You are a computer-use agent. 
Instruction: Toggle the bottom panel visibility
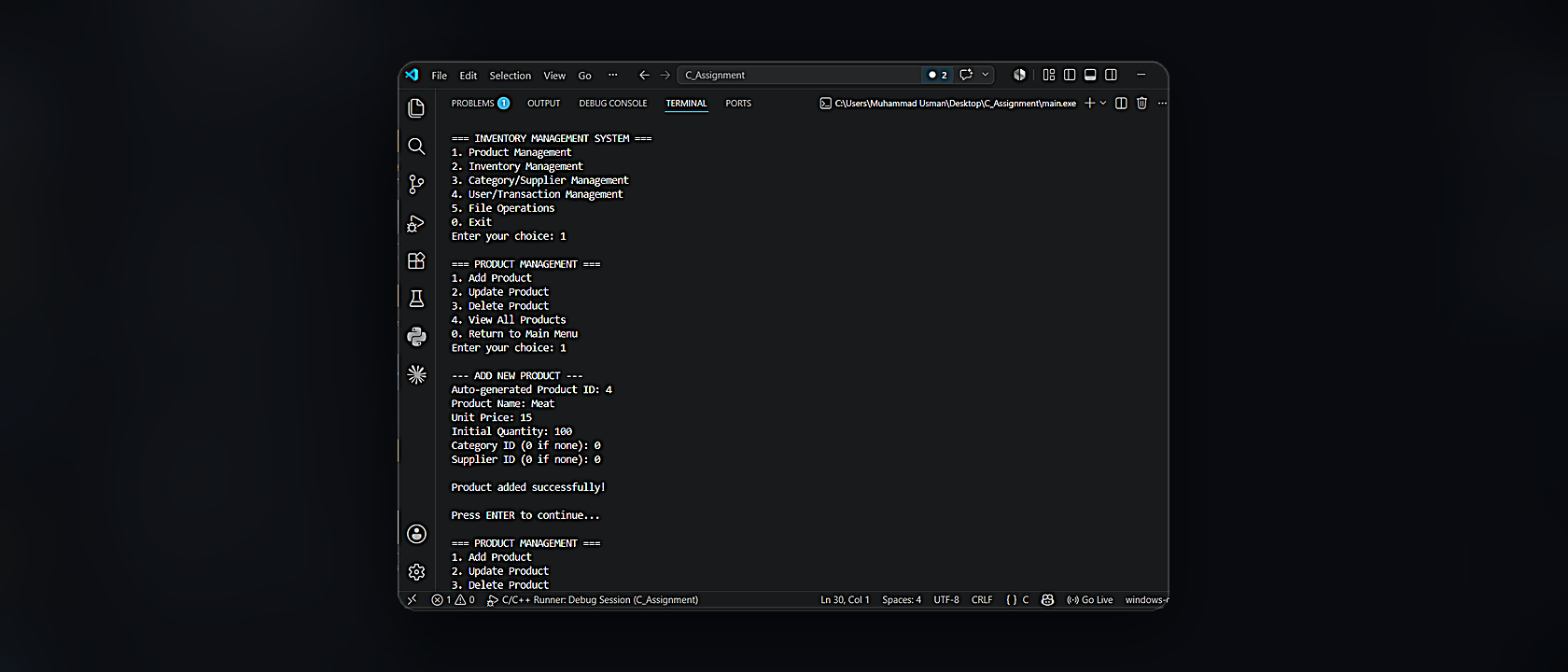[x=1090, y=75]
